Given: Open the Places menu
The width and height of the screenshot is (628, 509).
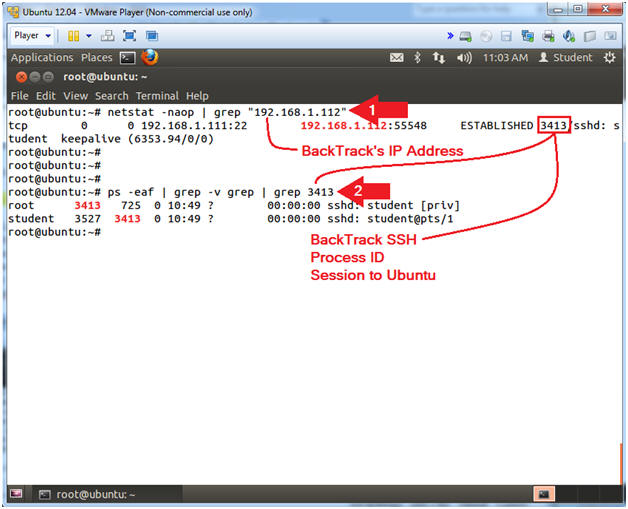Looking at the screenshot, I should pos(97,58).
